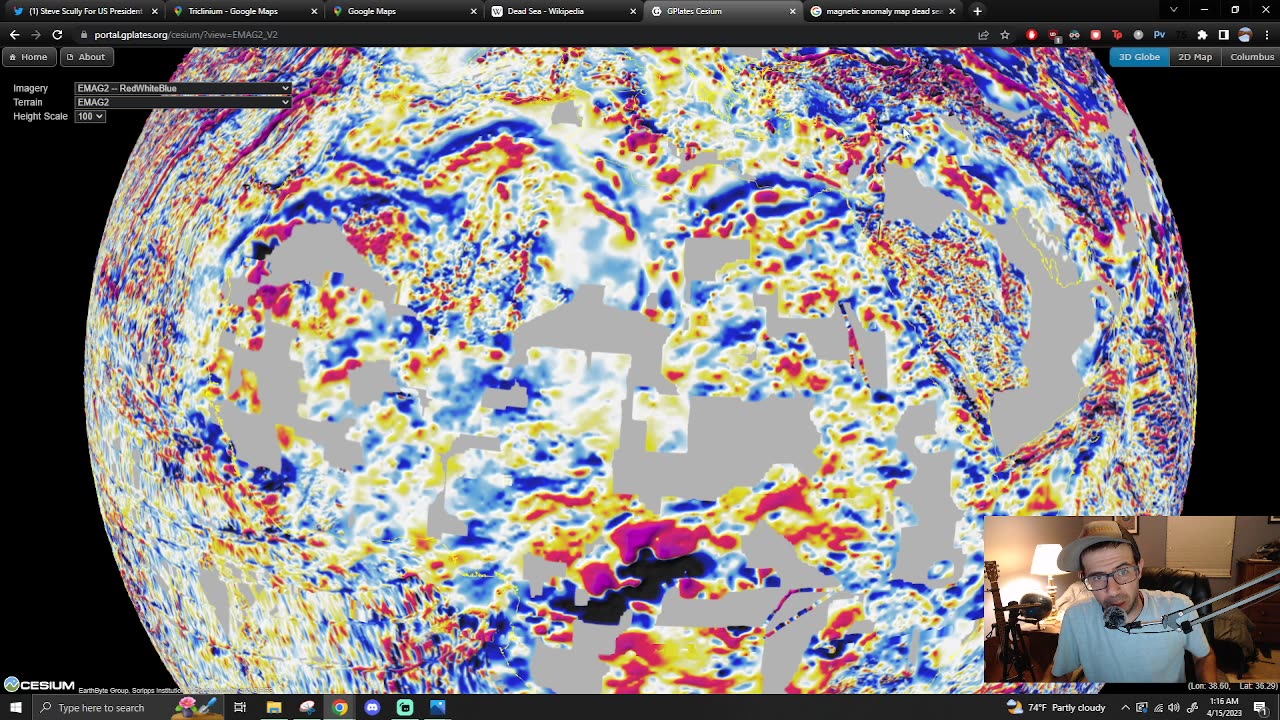Toggle the browser side panel icon
The height and width of the screenshot is (720, 1280).
coord(1223,35)
